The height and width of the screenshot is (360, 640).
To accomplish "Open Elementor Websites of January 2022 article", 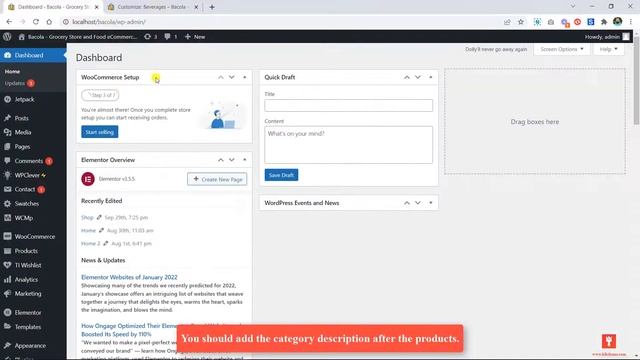I will coord(129,277).
